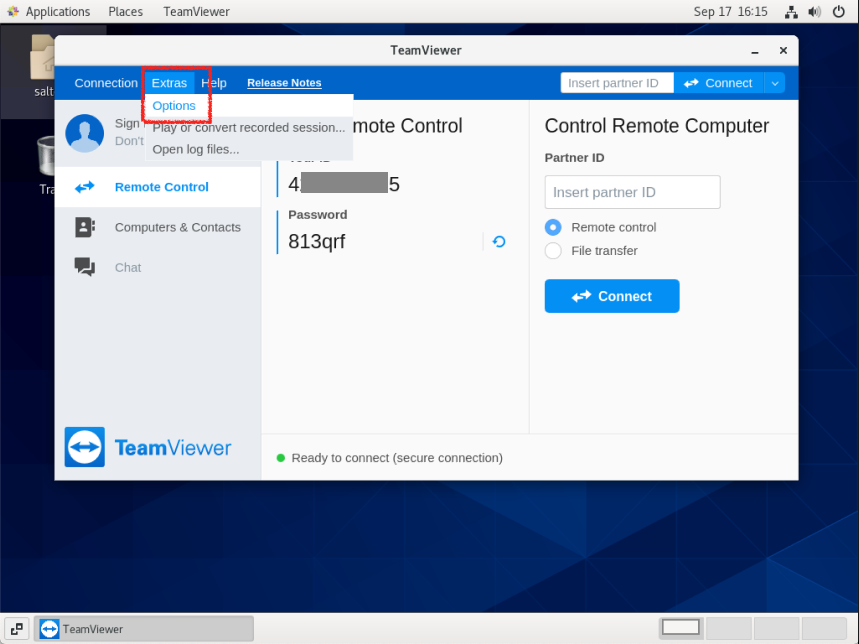The width and height of the screenshot is (859, 644).
Task: Switch to the Chat sidebar tab
Action: [x=158, y=267]
